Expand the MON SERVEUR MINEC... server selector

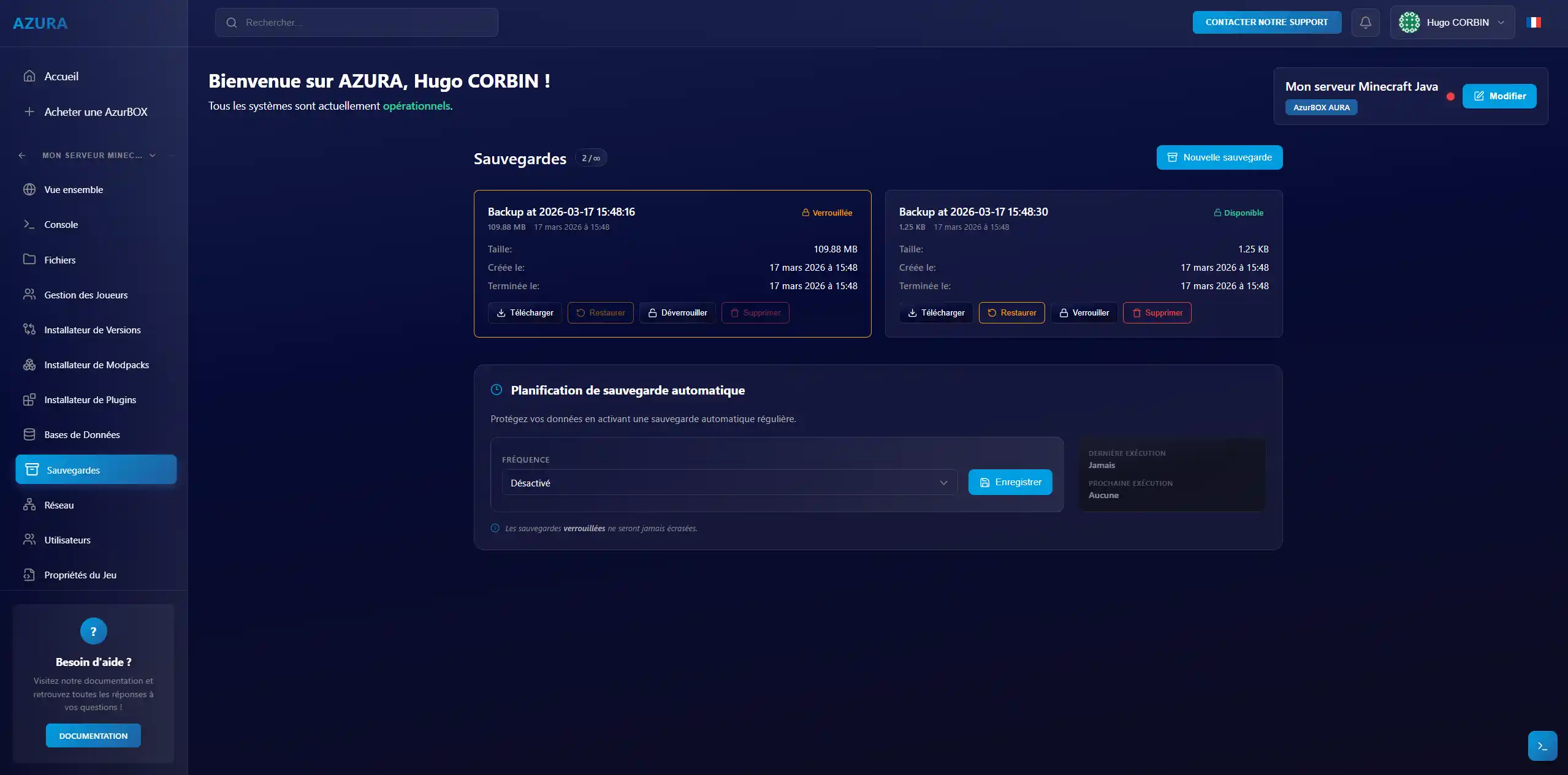click(153, 156)
